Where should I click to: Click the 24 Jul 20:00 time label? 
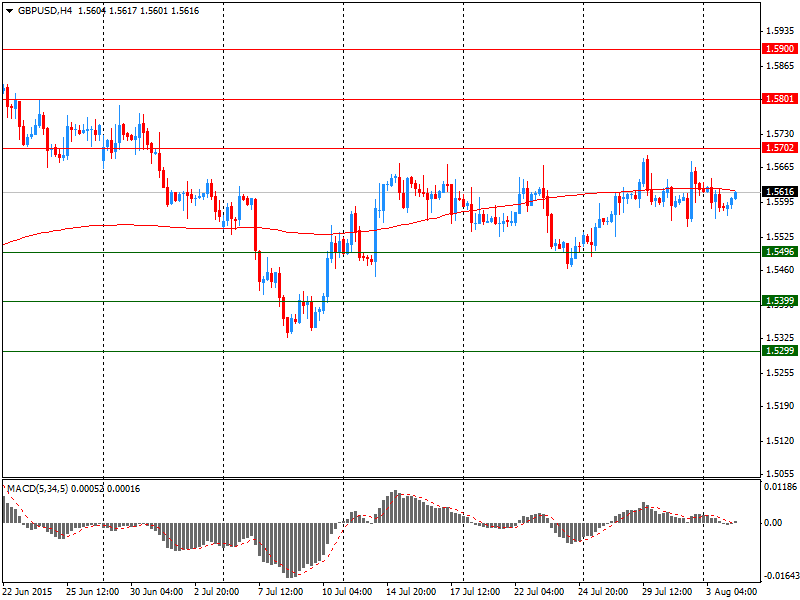604,592
